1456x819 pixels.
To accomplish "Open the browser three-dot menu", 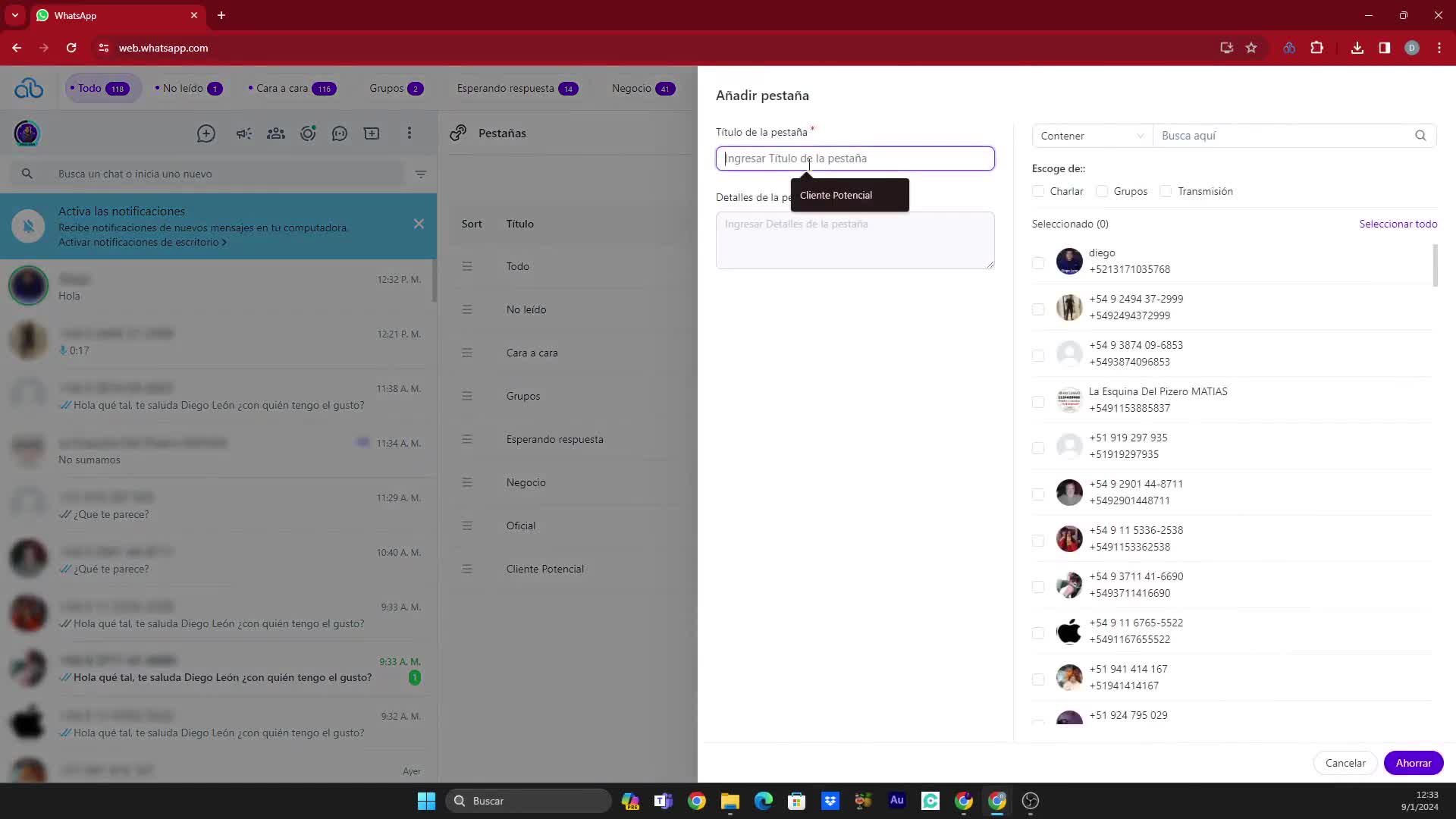I will tap(1439, 48).
